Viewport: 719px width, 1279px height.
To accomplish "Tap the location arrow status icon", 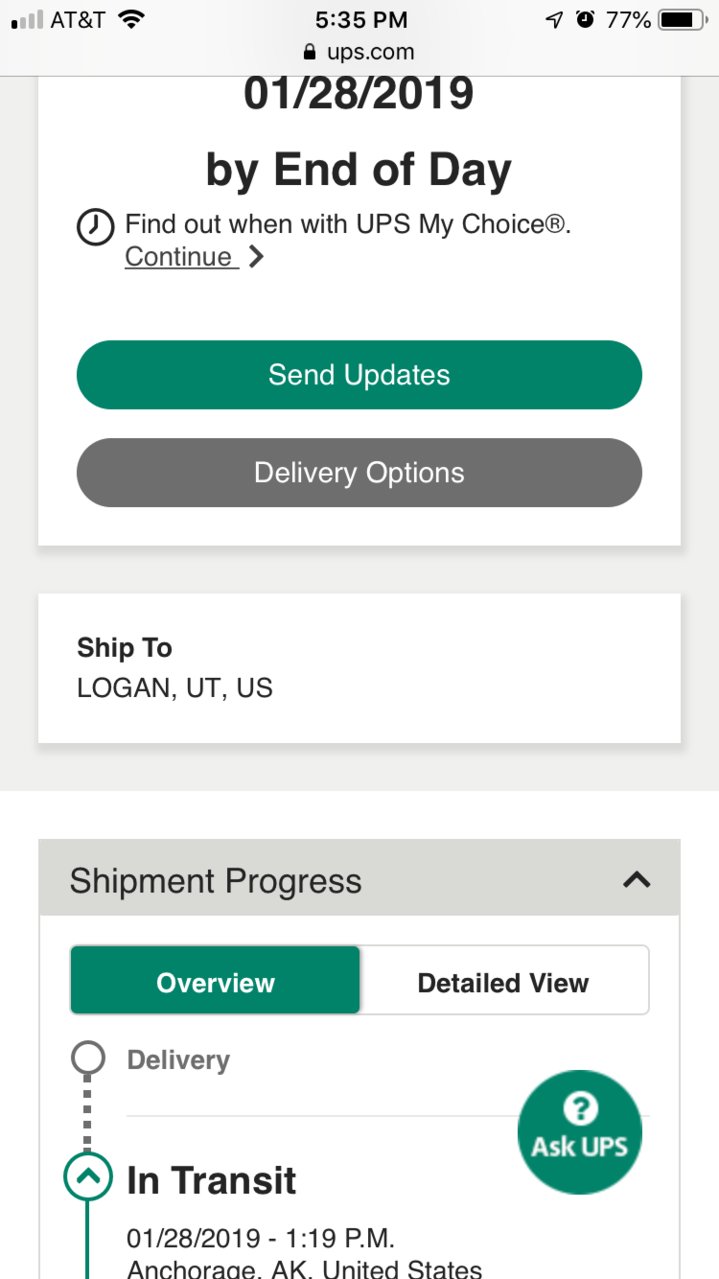I will tap(554, 20).
